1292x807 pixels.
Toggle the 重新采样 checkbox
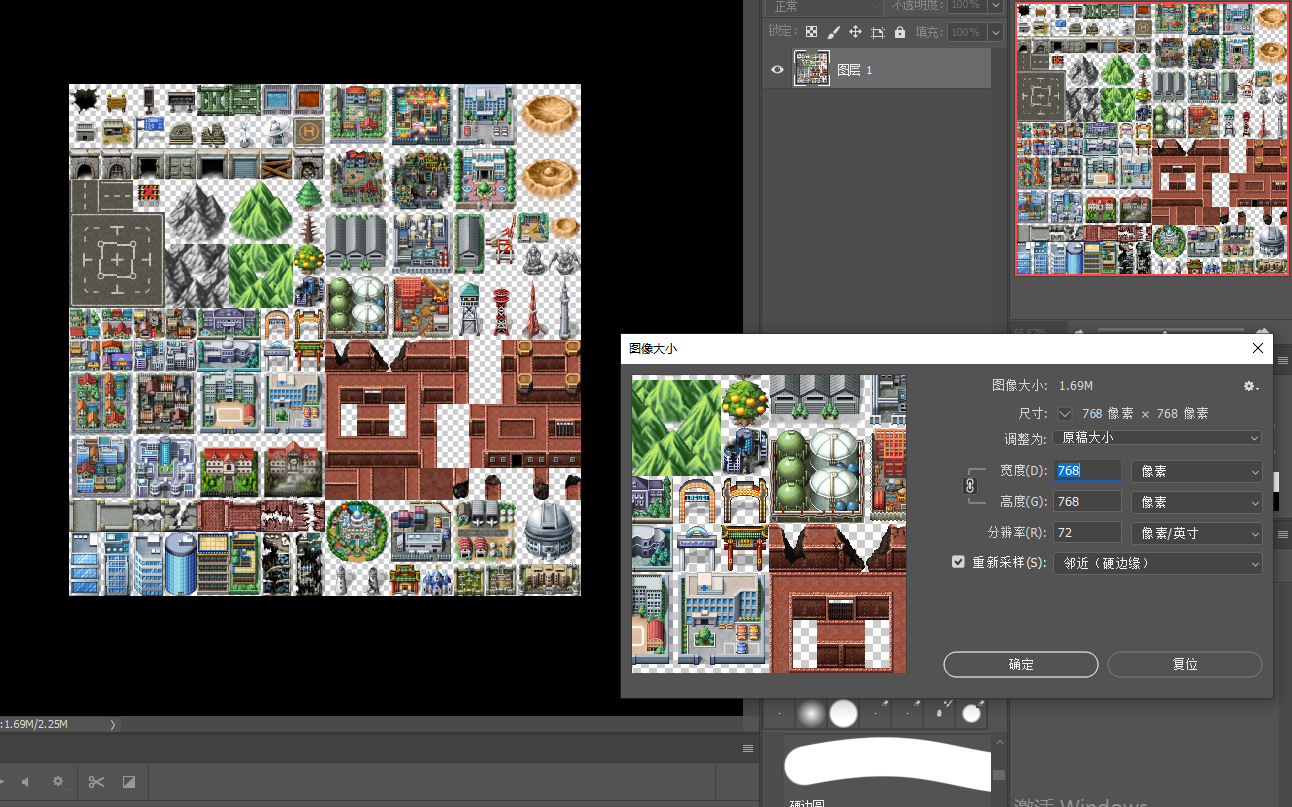(959, 562)
